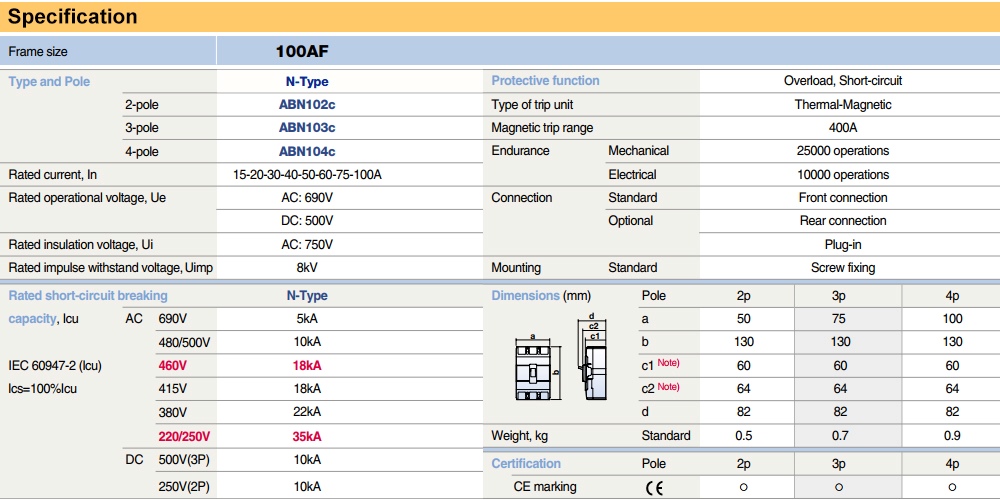Click the weight value 0.7

pyautogui.click(x=839, y=437)
